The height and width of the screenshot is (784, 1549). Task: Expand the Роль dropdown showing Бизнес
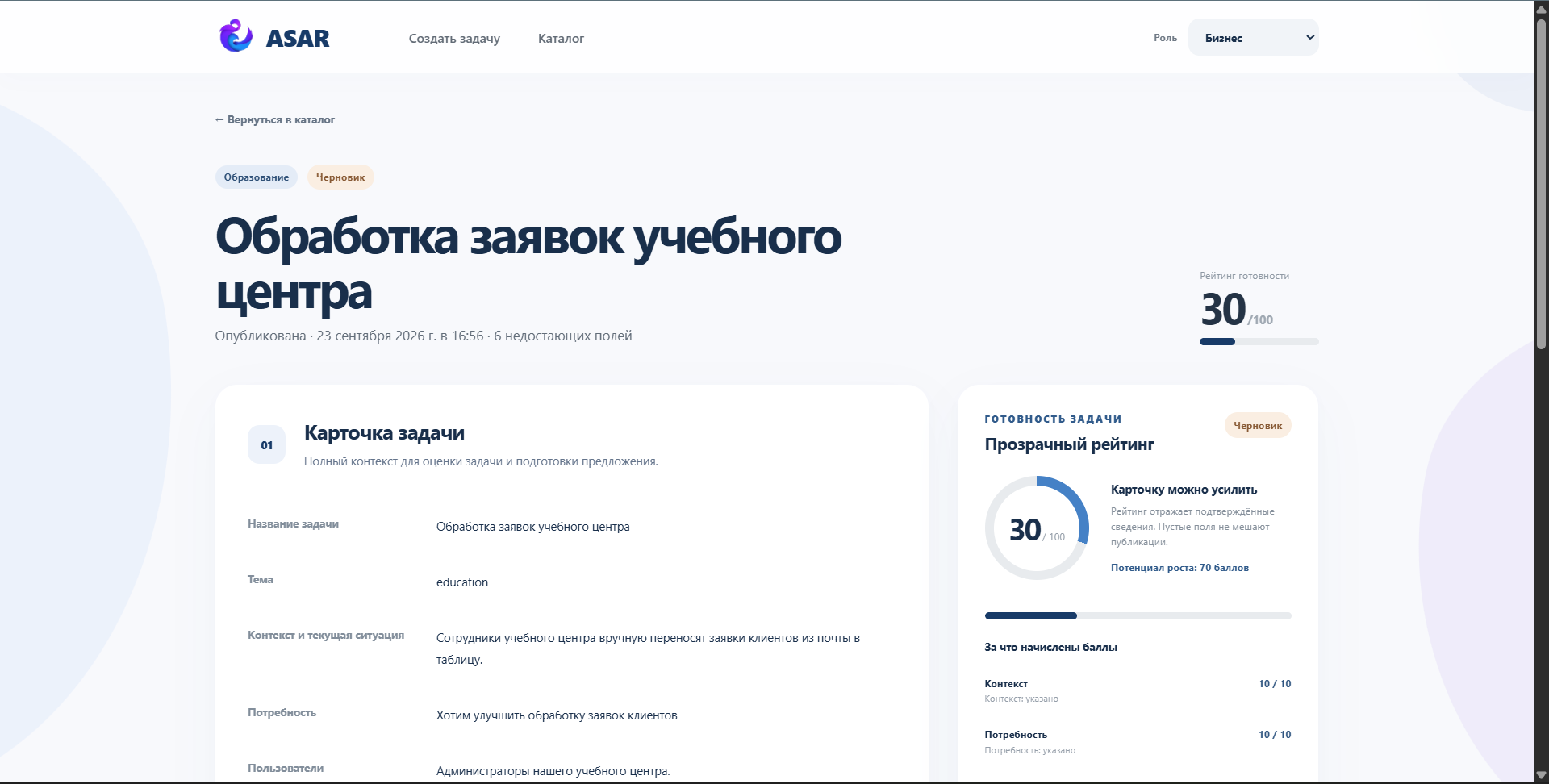pyautogui.click(x=1253, y=37)
